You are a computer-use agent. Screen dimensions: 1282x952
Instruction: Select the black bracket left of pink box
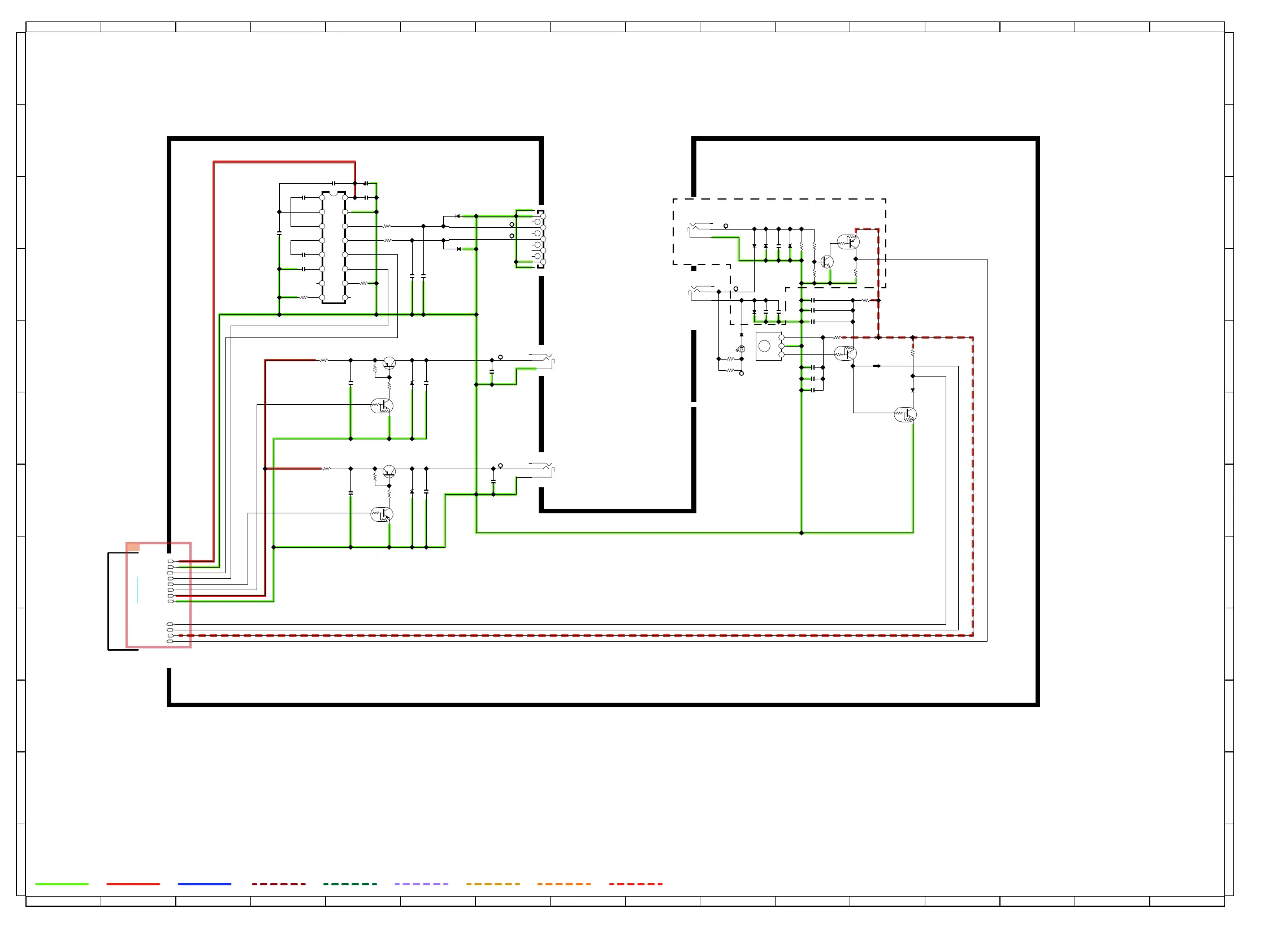(x=109, y=600)
